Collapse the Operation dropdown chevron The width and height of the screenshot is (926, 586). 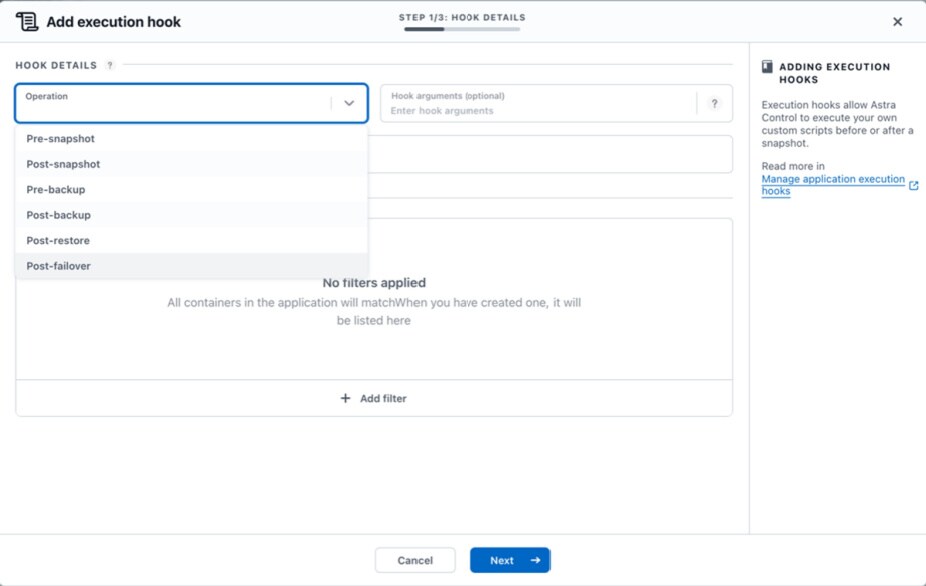point(349,103)
